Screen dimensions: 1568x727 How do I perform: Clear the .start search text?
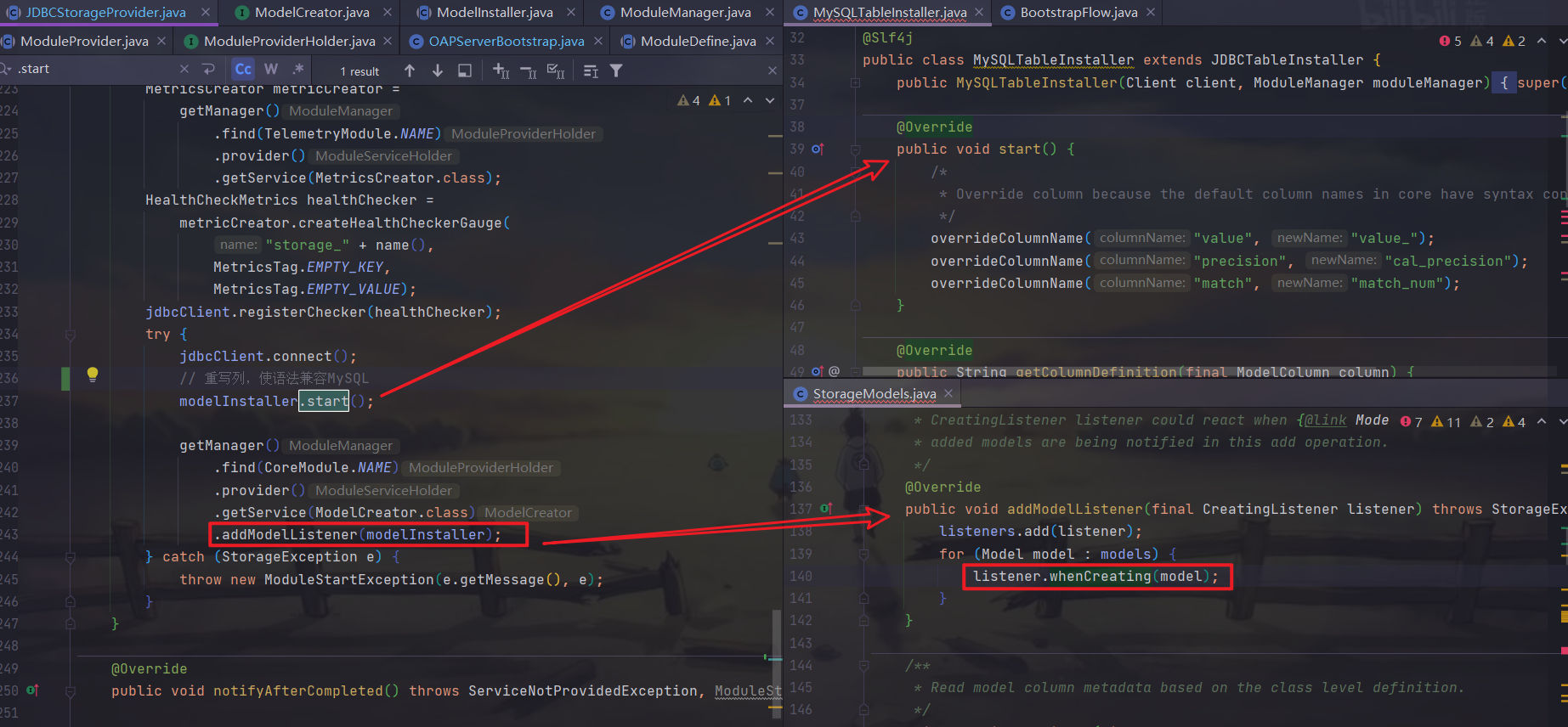pyautogui.click(x=184, y=70)
